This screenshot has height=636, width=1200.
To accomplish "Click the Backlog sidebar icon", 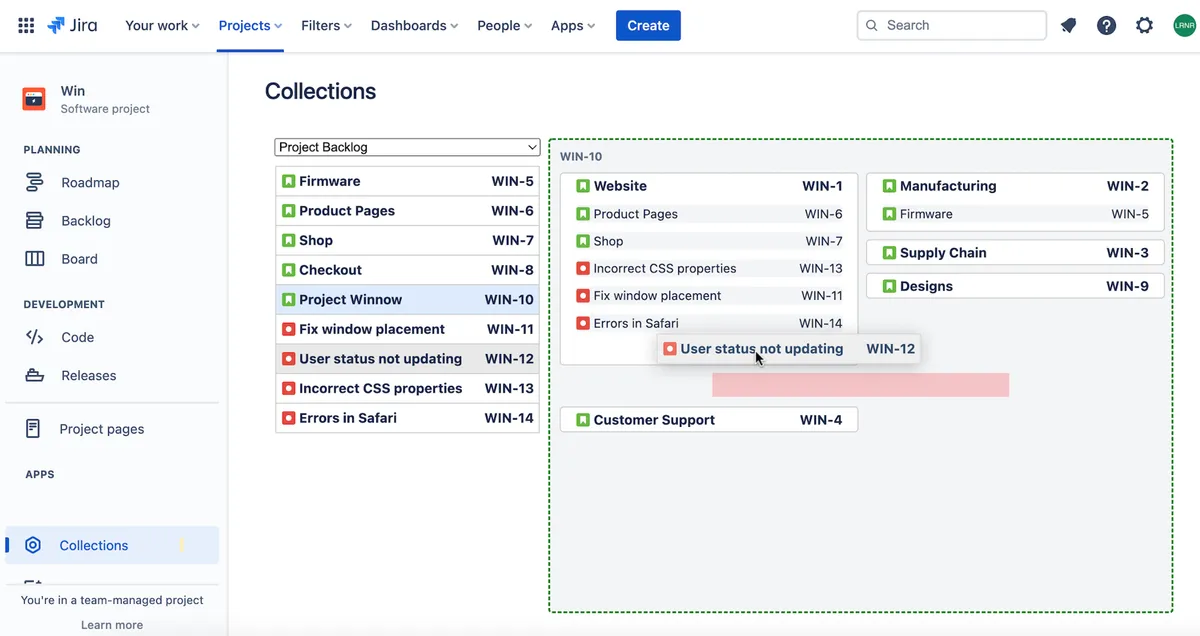I will click(x=34, y=220).
